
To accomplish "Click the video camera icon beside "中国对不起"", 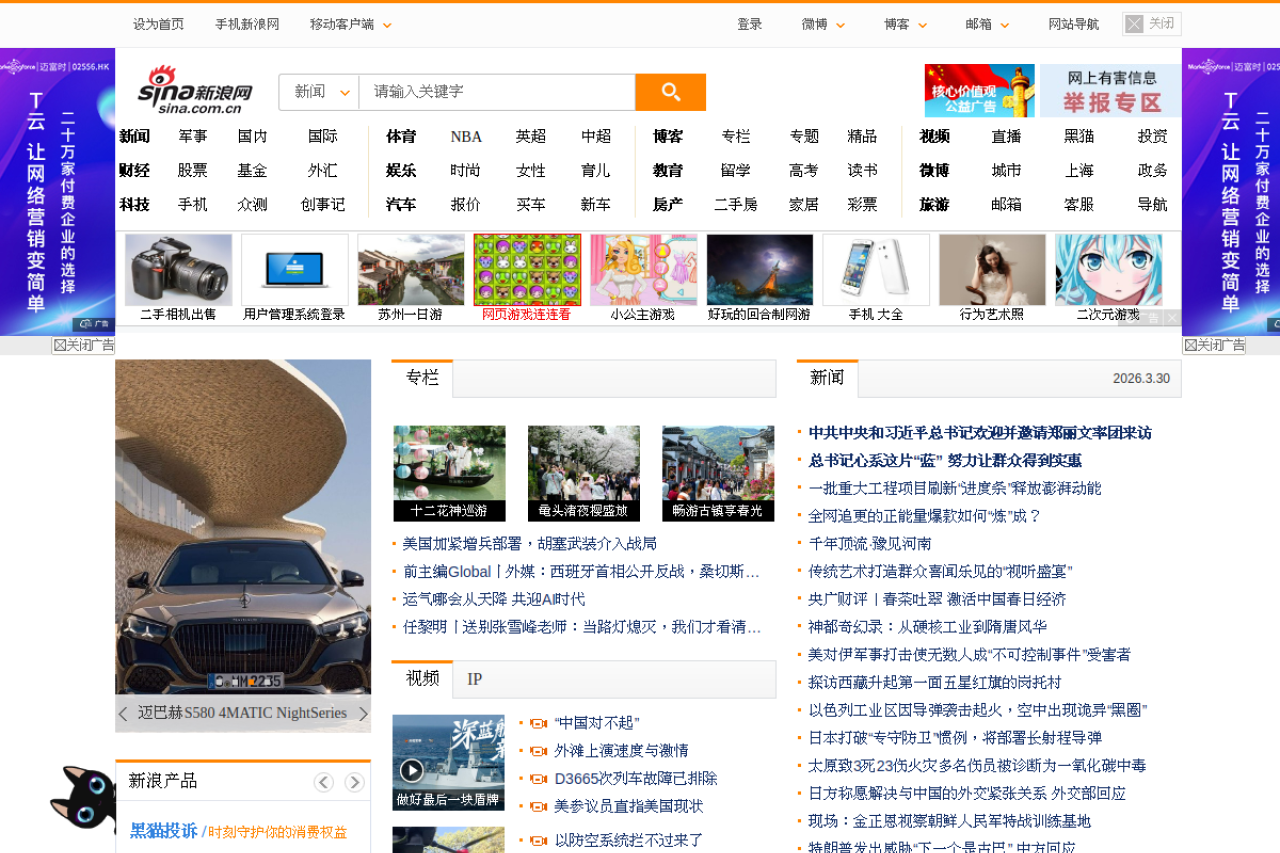I will [539, 723].
